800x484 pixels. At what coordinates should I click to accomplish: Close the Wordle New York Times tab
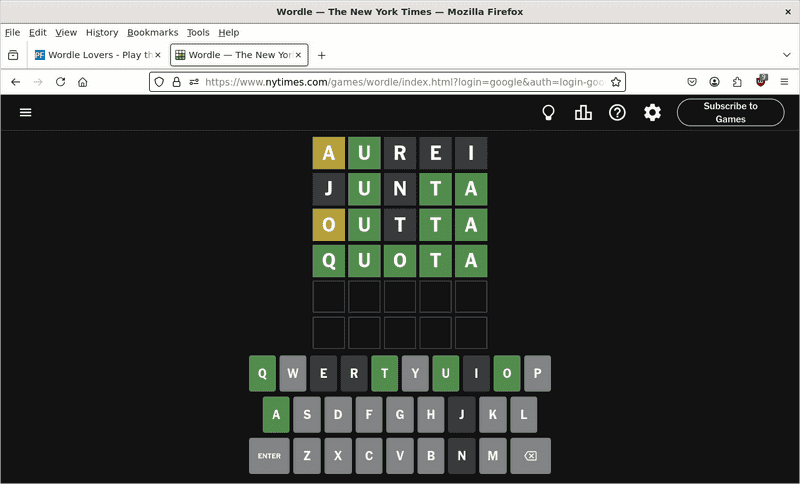(298, 55)
